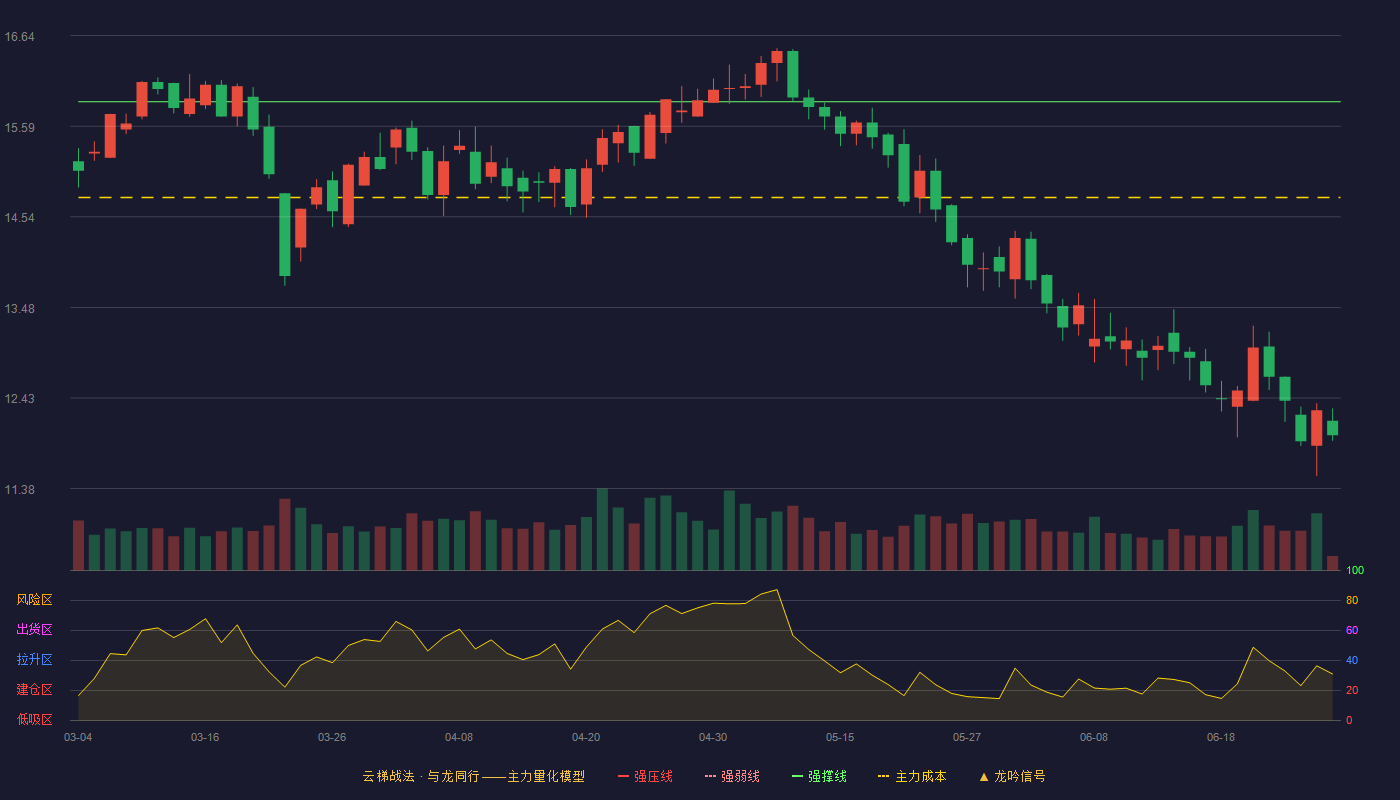Click the 04-20 date label

coord(586,737)
